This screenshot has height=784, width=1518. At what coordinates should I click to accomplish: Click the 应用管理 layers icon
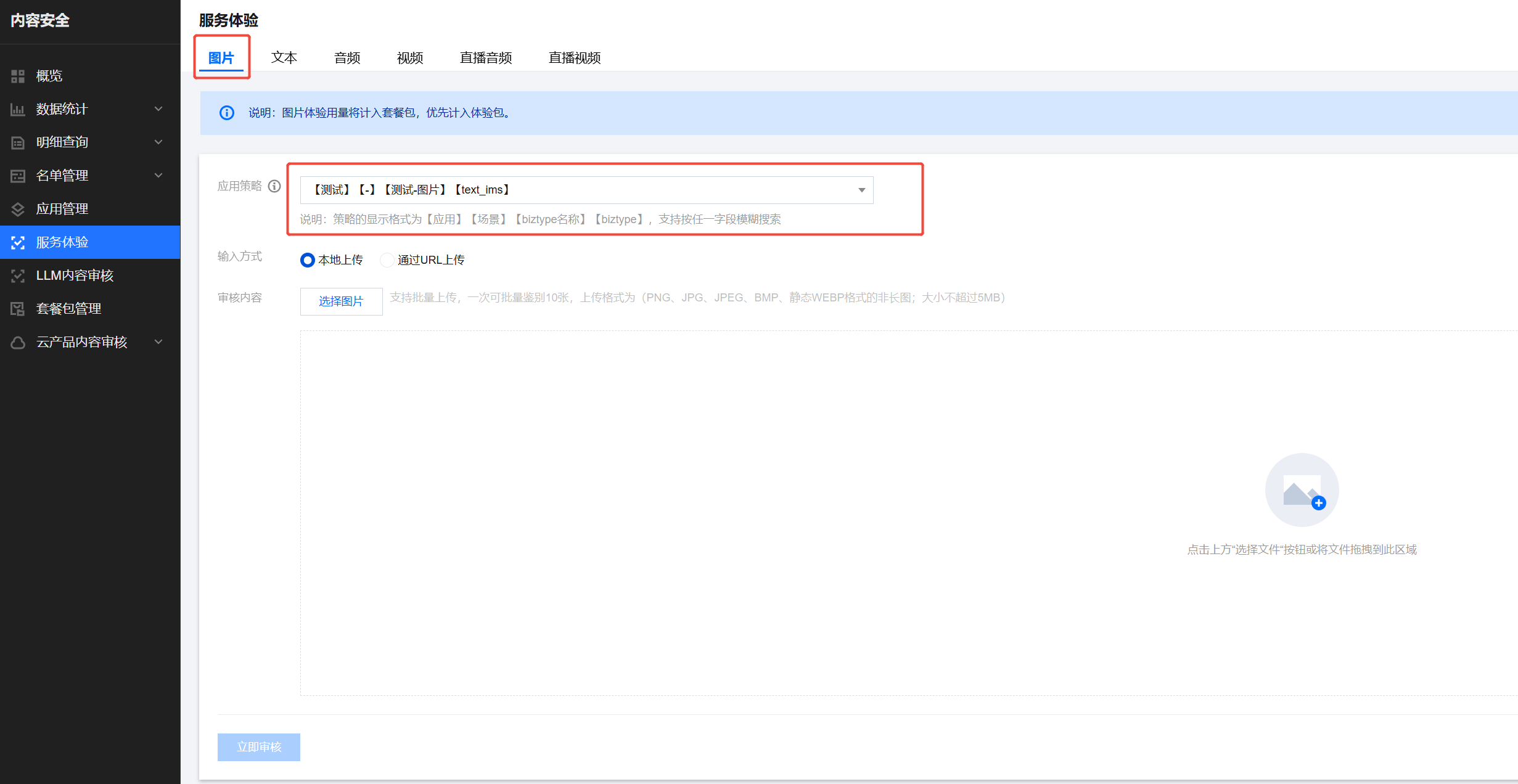click(18, 209)
